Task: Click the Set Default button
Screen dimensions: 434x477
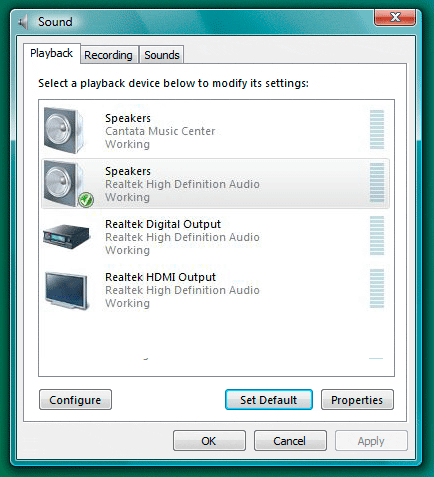Action: coord(269,400)
